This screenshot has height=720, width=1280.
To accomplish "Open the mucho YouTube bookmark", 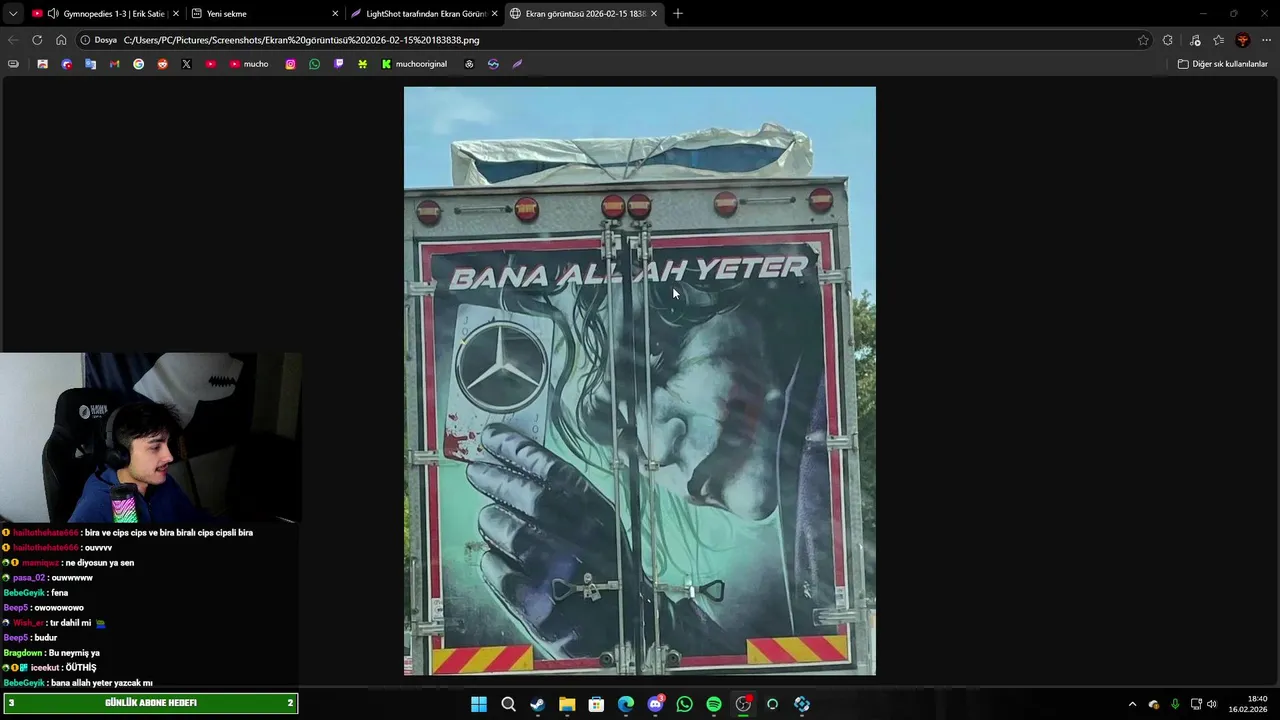I will [249, 64].
